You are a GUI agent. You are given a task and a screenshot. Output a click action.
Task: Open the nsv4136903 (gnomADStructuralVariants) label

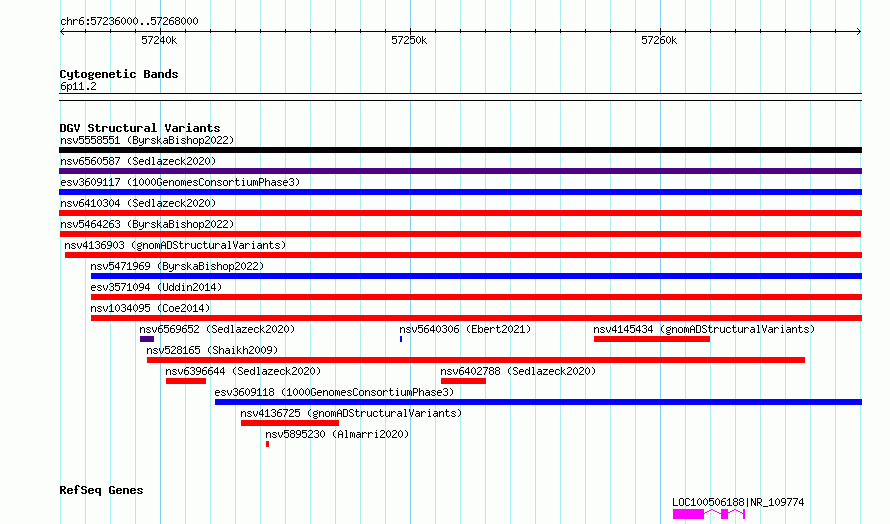(175, 245)
